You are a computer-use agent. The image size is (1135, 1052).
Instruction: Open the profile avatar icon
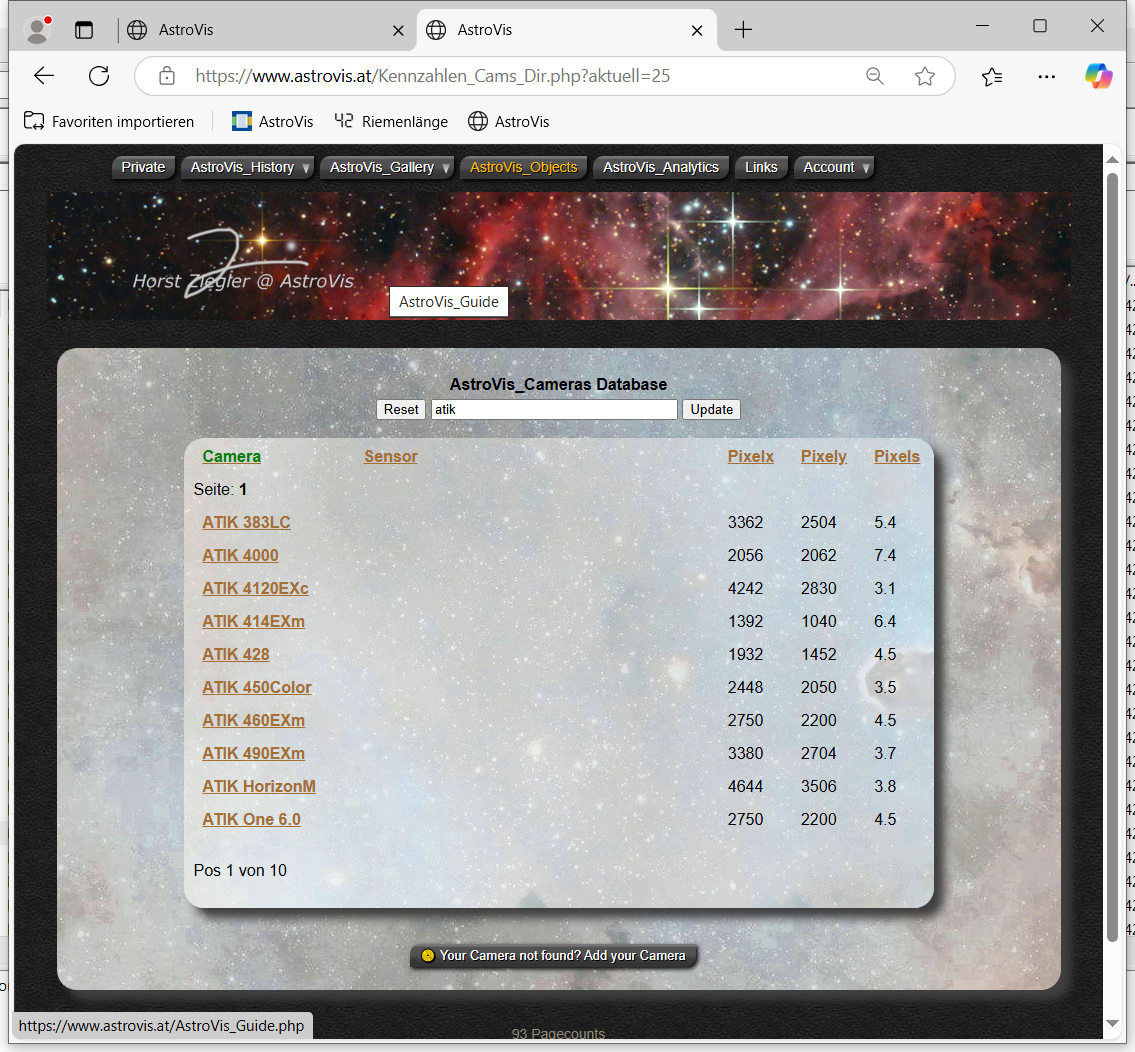37,30
